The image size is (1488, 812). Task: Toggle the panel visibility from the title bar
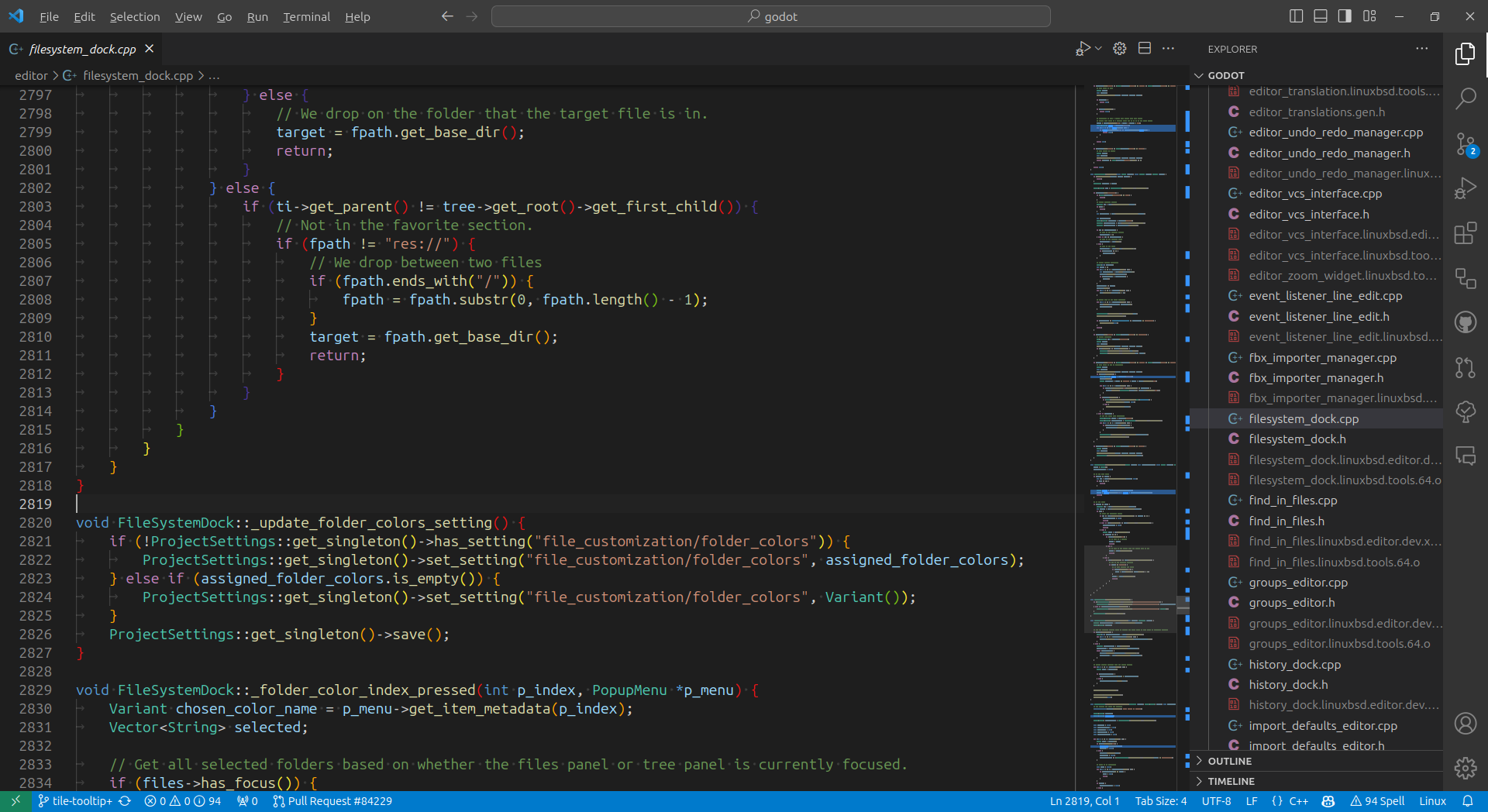tap(1320, 15)
